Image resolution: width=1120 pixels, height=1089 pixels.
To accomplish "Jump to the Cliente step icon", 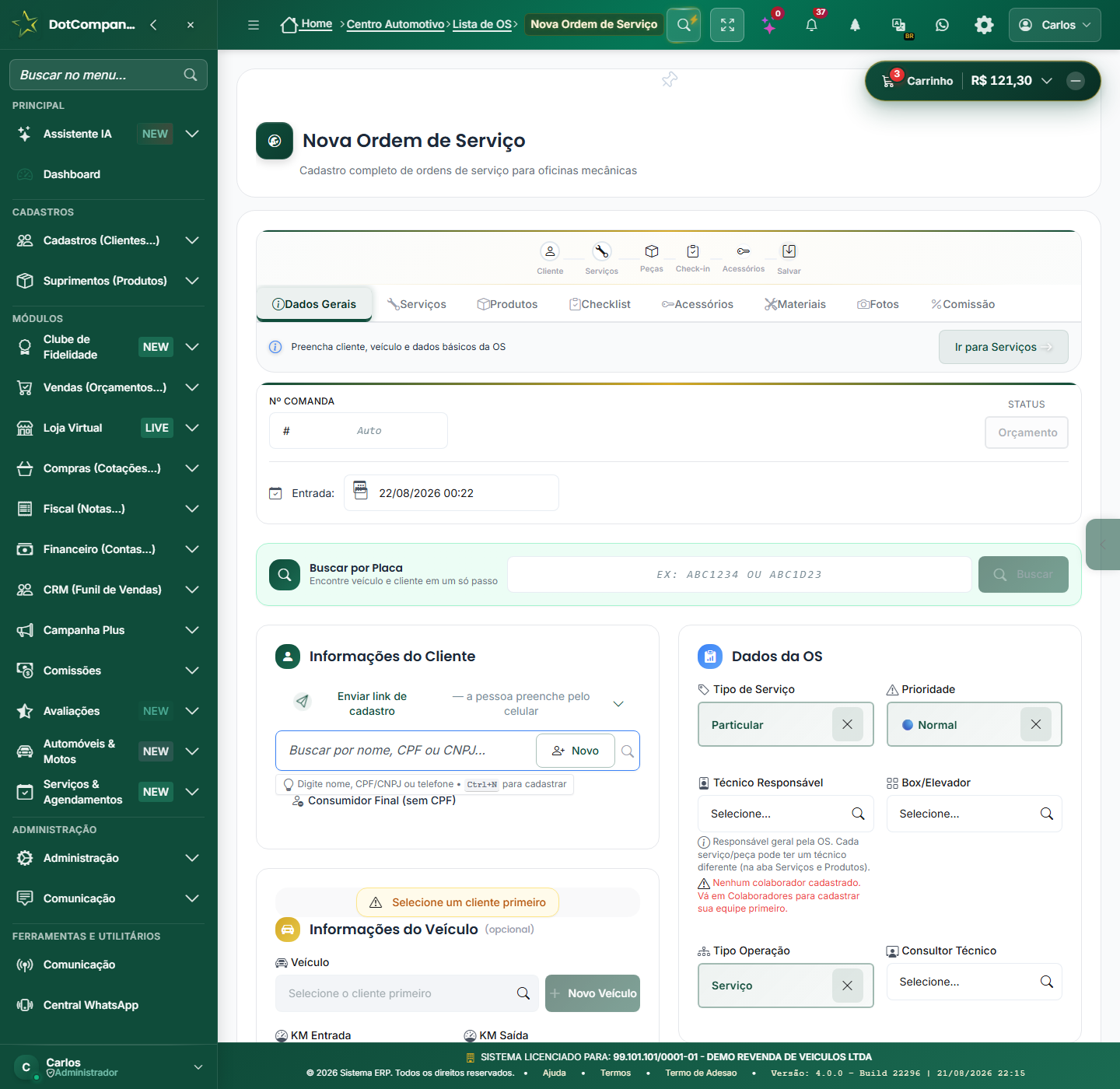I will click(x=550, y=251).
